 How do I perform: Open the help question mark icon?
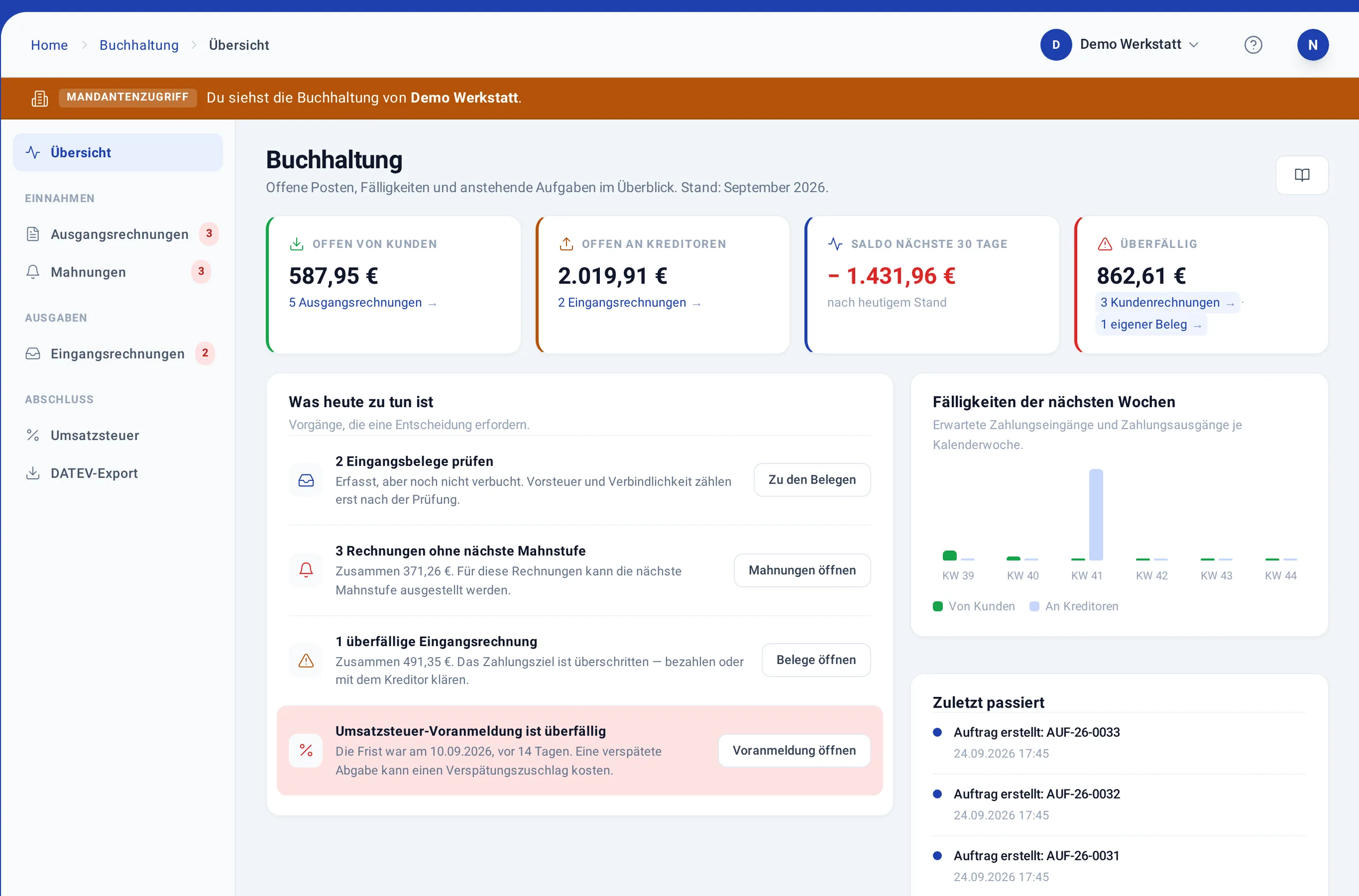tap(1253, 45)
